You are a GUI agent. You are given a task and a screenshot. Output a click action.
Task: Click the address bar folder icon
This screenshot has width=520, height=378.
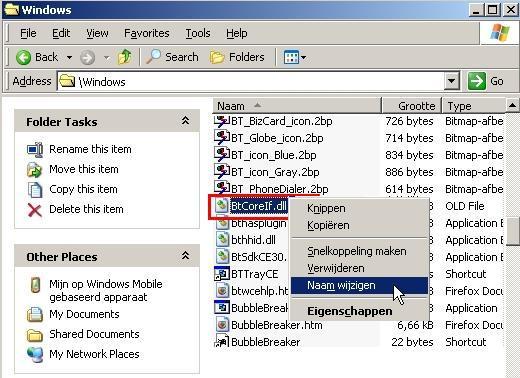(67, 81)
